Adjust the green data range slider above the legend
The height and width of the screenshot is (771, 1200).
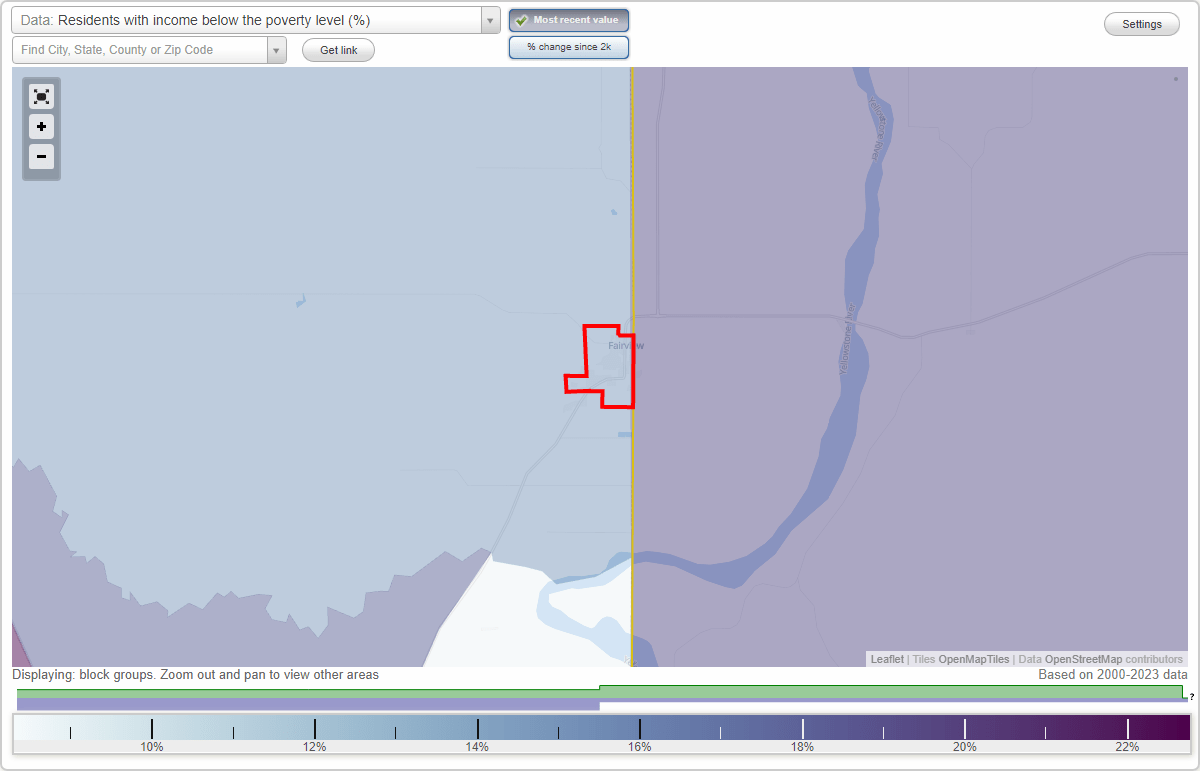(x=600, y=692)
